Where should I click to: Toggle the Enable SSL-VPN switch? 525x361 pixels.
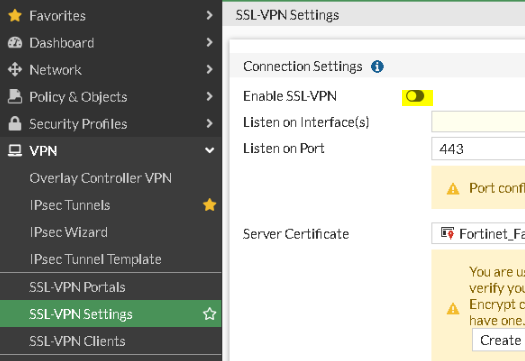(415, 96)
